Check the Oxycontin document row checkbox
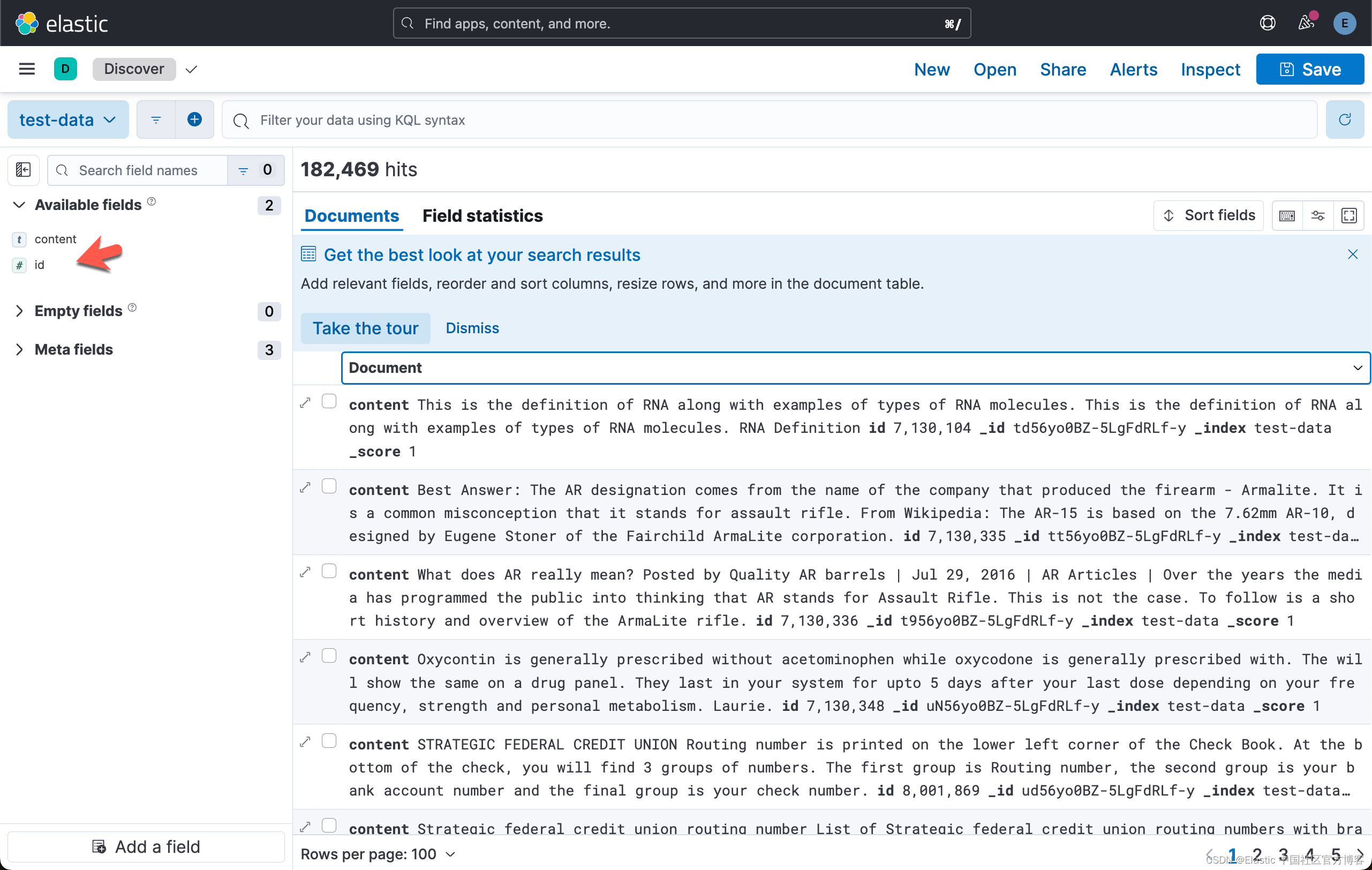1372x870 pixels. click(x=329, y=656)
